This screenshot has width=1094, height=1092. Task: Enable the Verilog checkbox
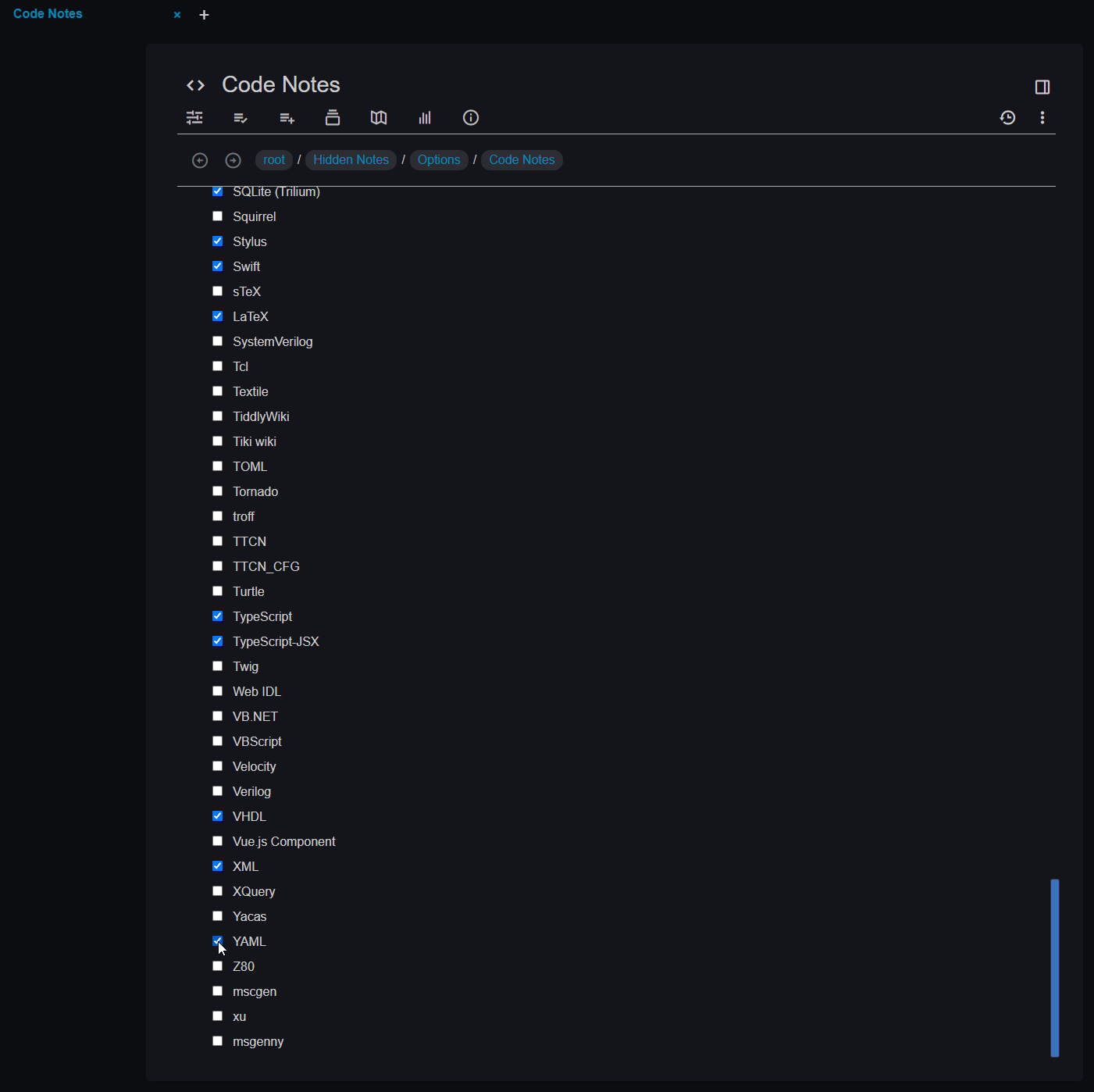[x=218, y=791]
